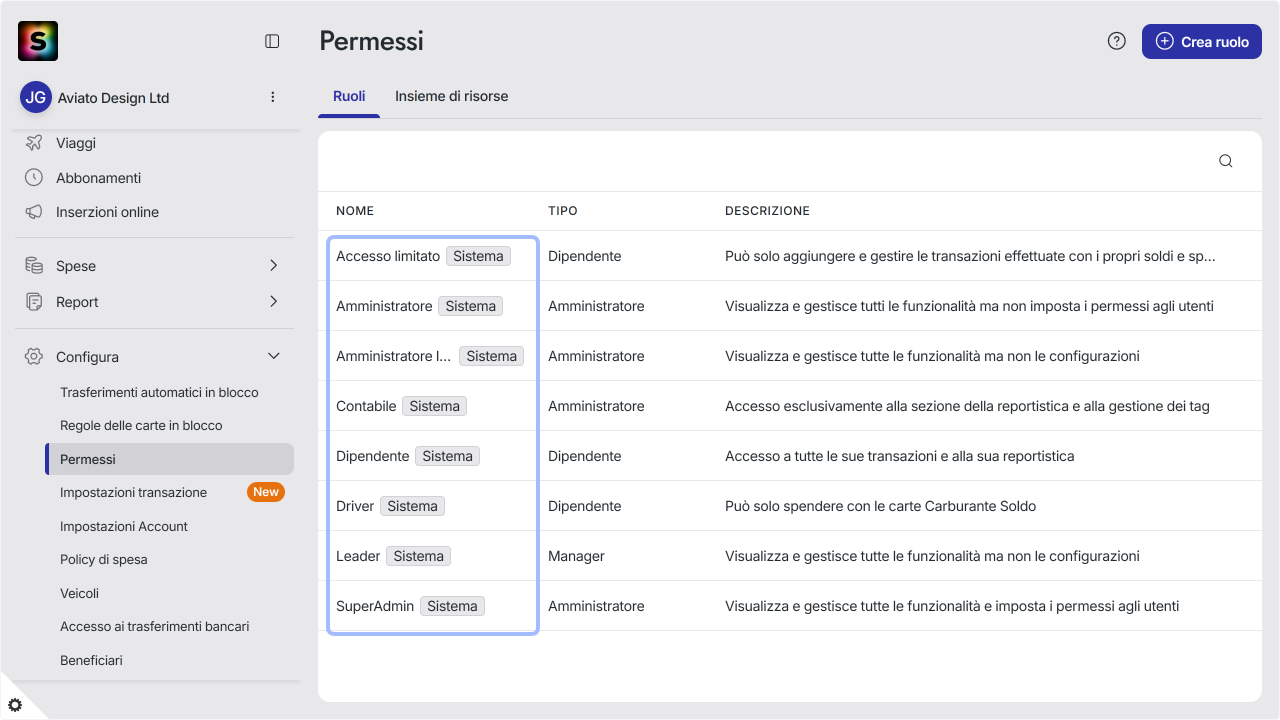Screen dimensions: 1280x720
Task: Open the Accesso limitato role
Action: [x=388, y=256]
